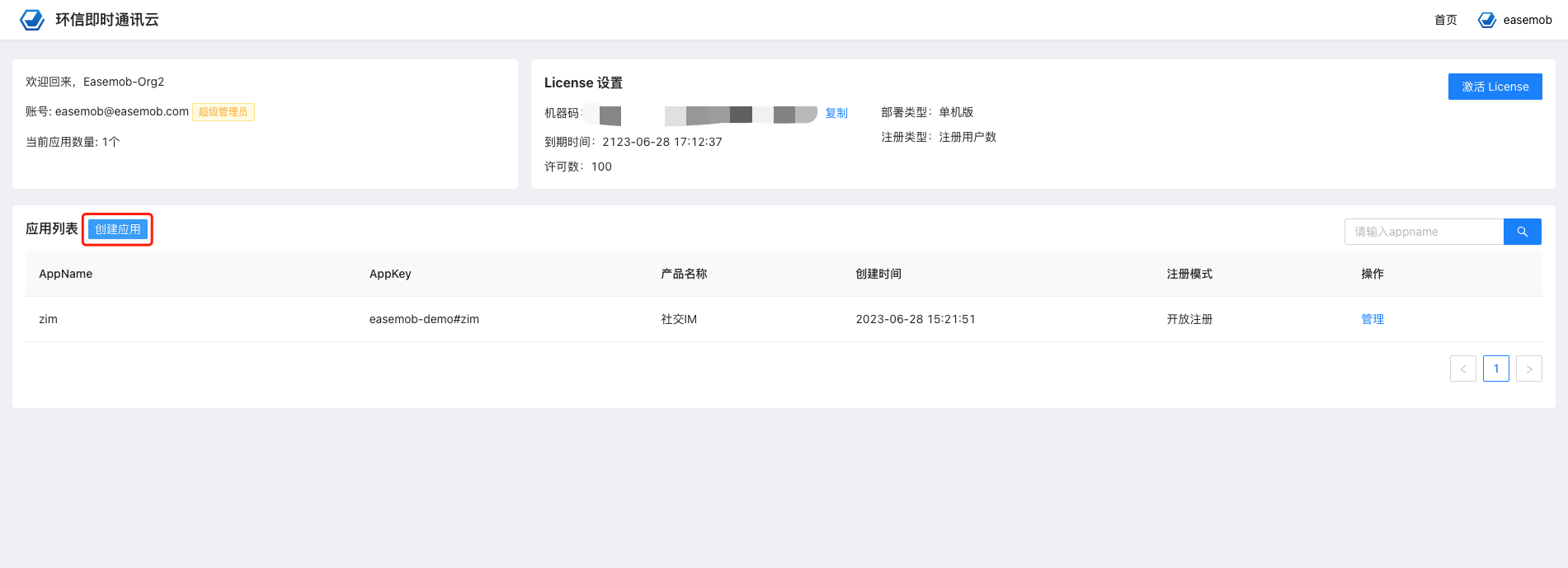1568x568 pixels.
Task: Open the easemob account menu
Action: coord(1527,20)
